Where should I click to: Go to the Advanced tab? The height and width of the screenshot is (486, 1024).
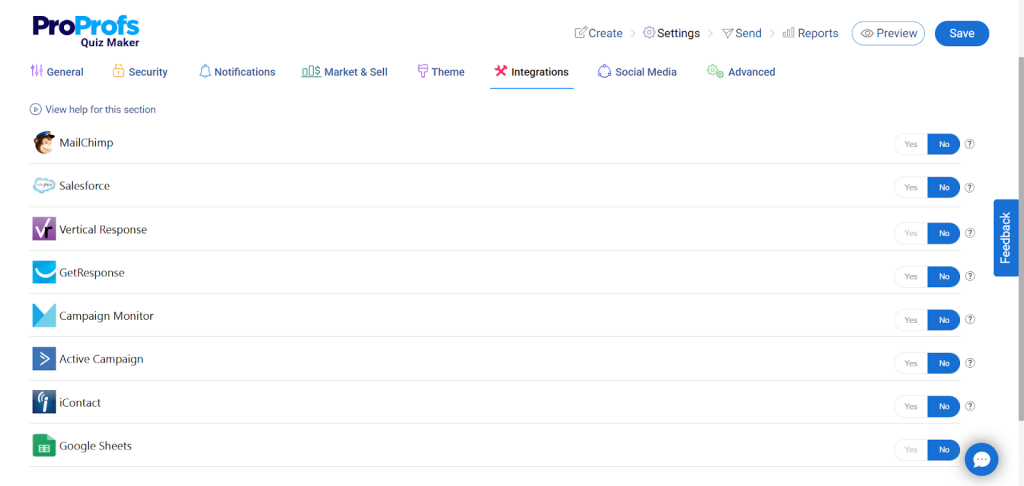(741, 72)
